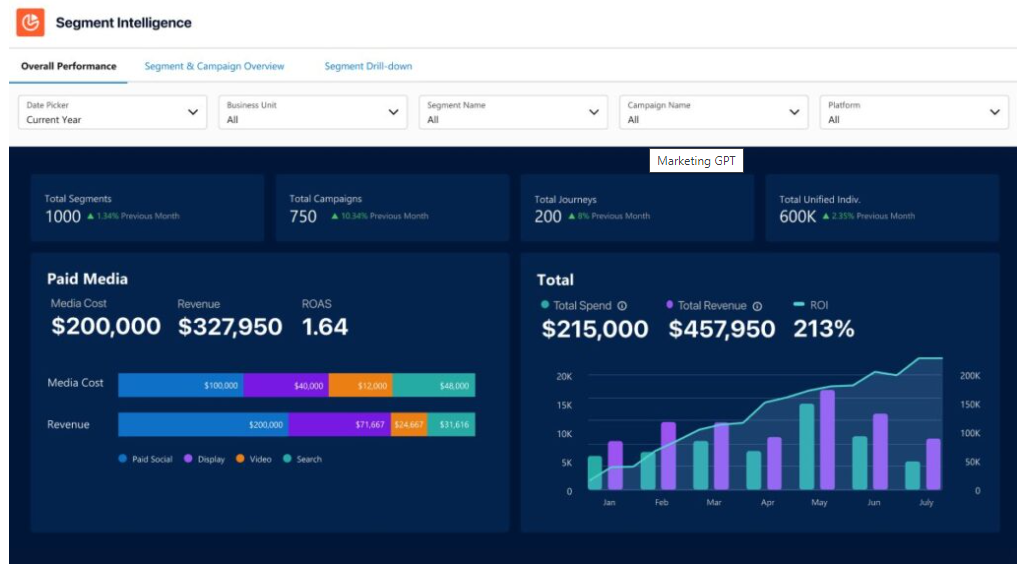Click the $24,667 Revenue bar segment
The width and height of the screenshot is (1023, 572).
coord(409,424)
